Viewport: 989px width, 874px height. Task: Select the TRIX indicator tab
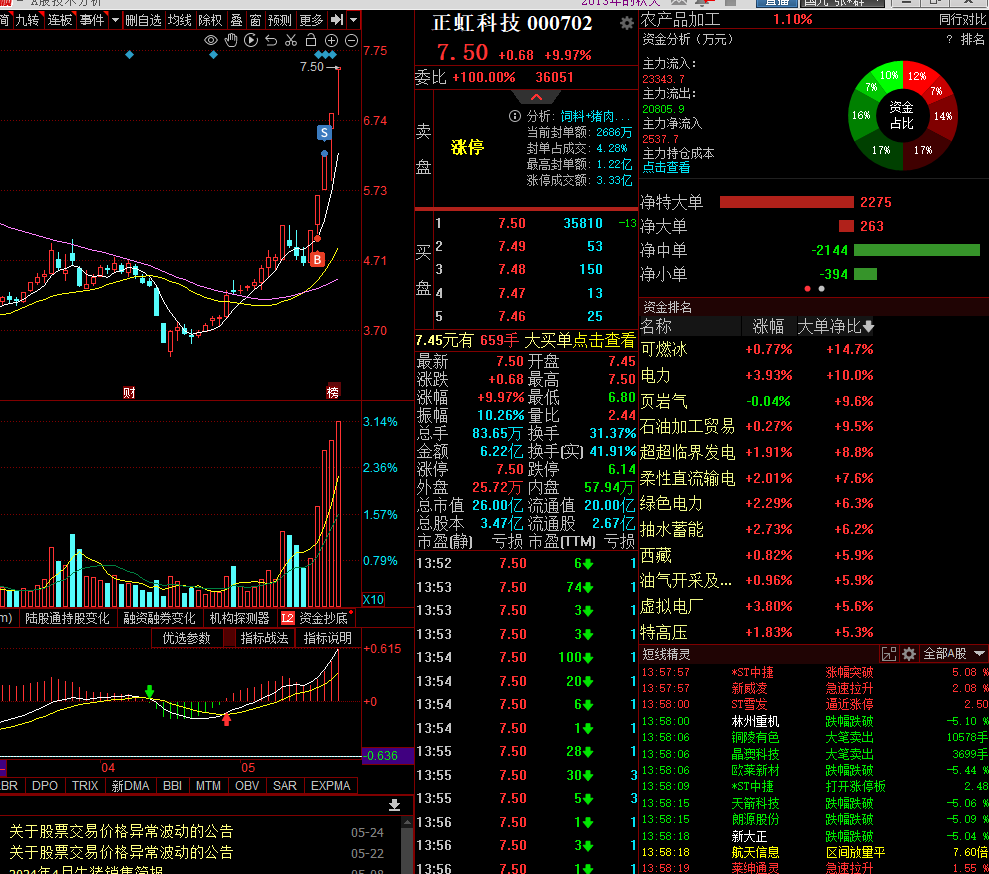[x=85, y=785]
